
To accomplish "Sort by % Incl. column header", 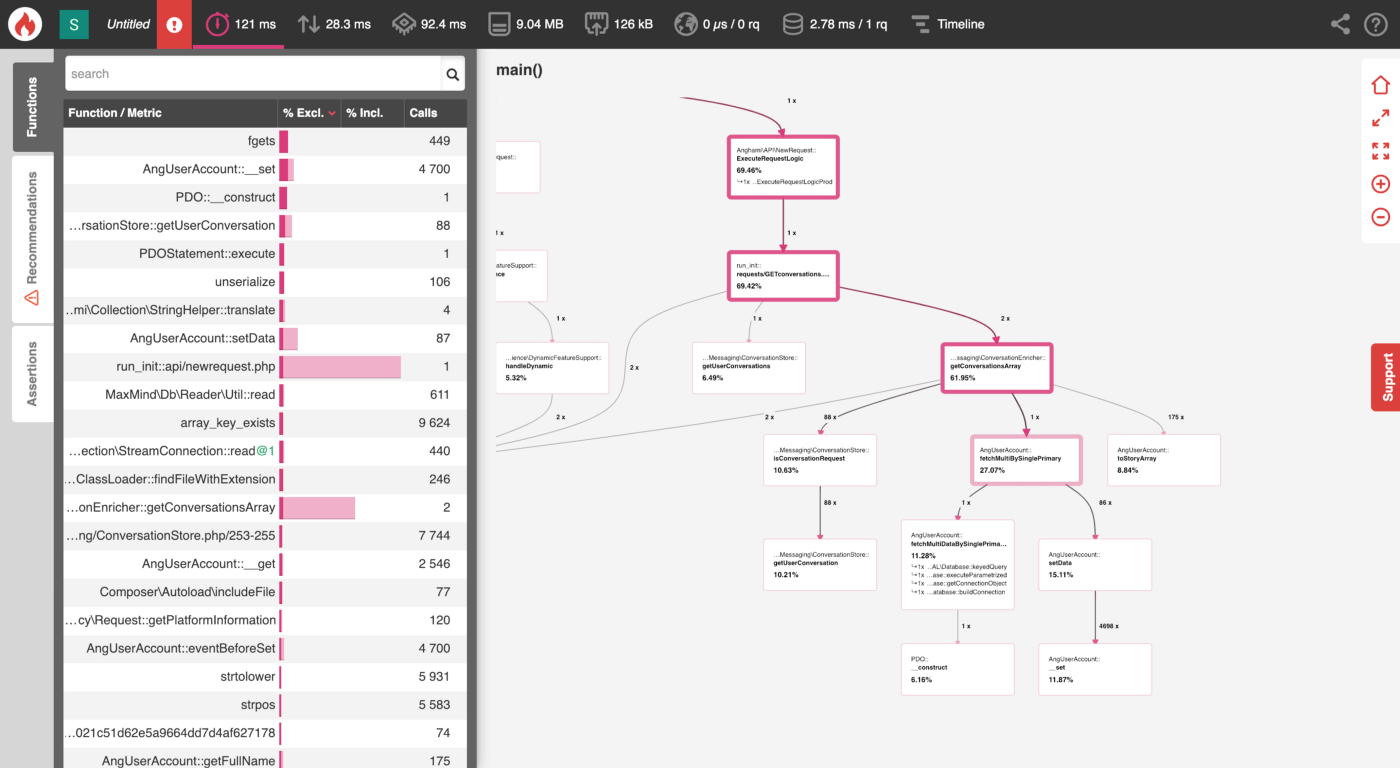I will [x=365, y=113].
